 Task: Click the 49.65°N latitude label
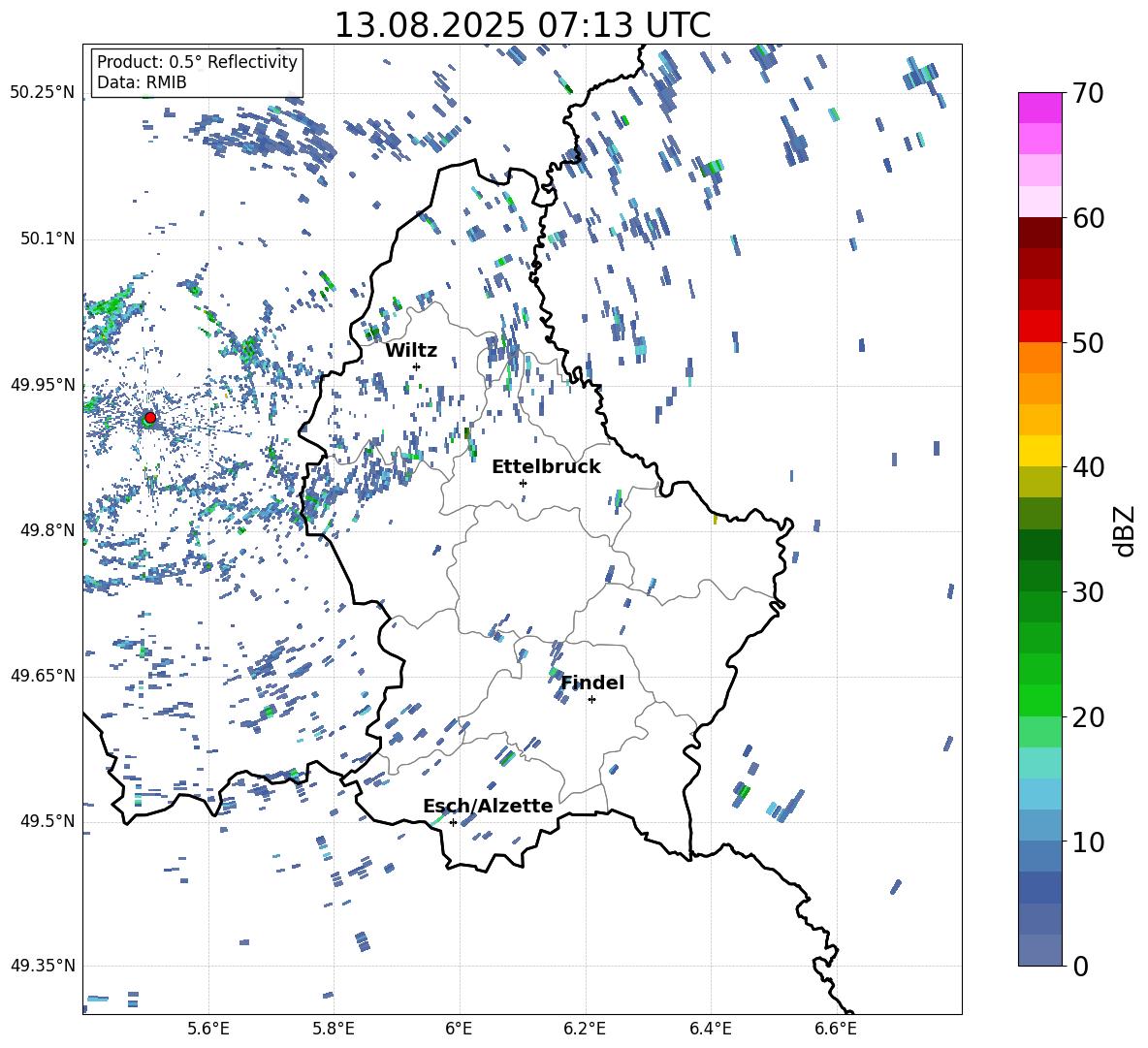tap(44, 675)
